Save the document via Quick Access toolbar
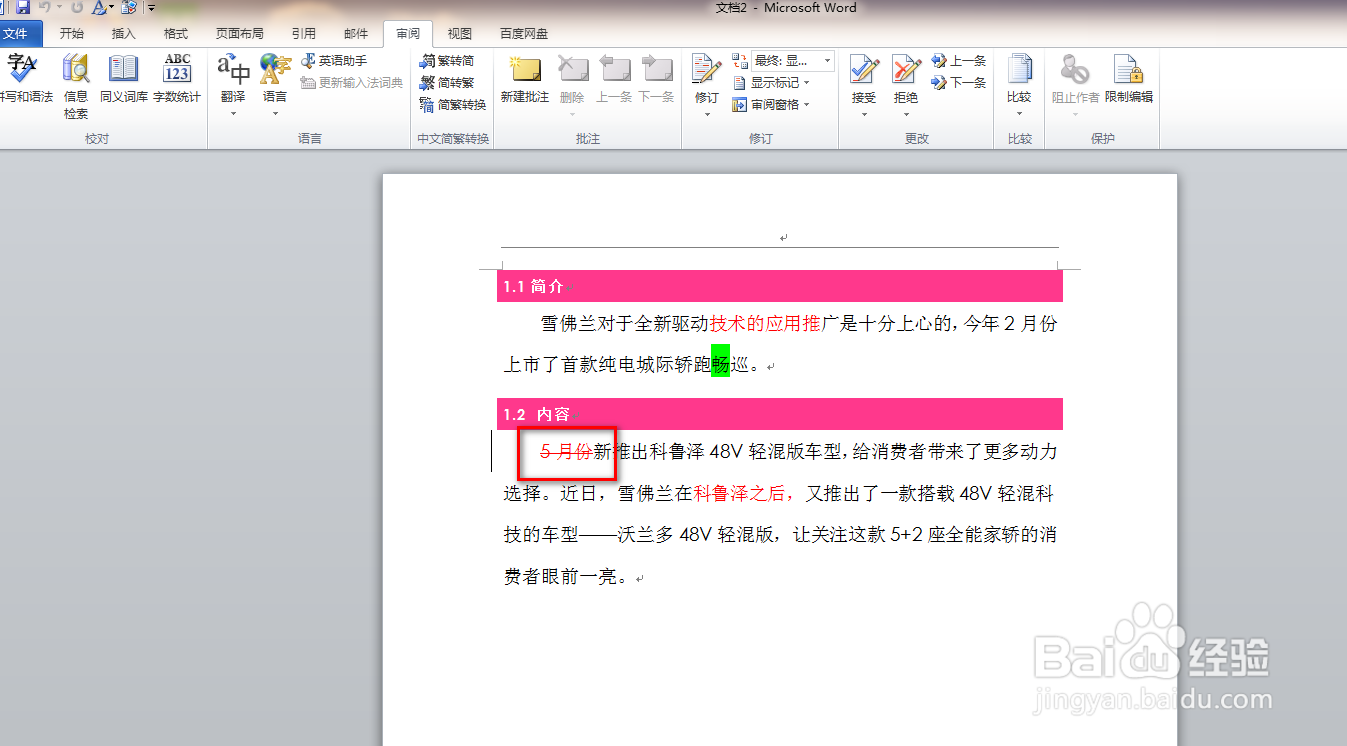Screen dimensions: 1347x746 click(x=22, y=8)
